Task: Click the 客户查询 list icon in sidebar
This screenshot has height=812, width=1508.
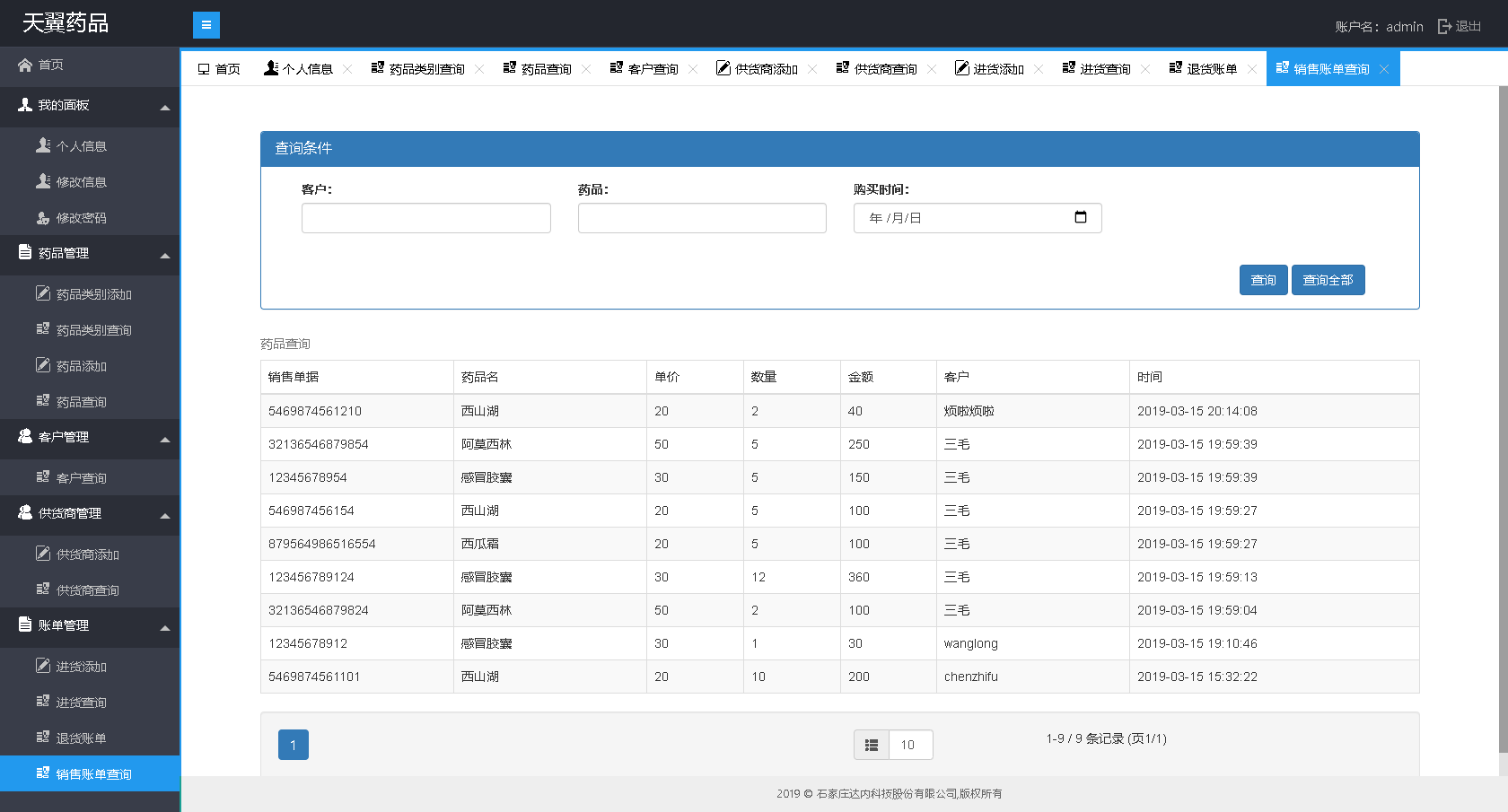Action: click(43, 477)
